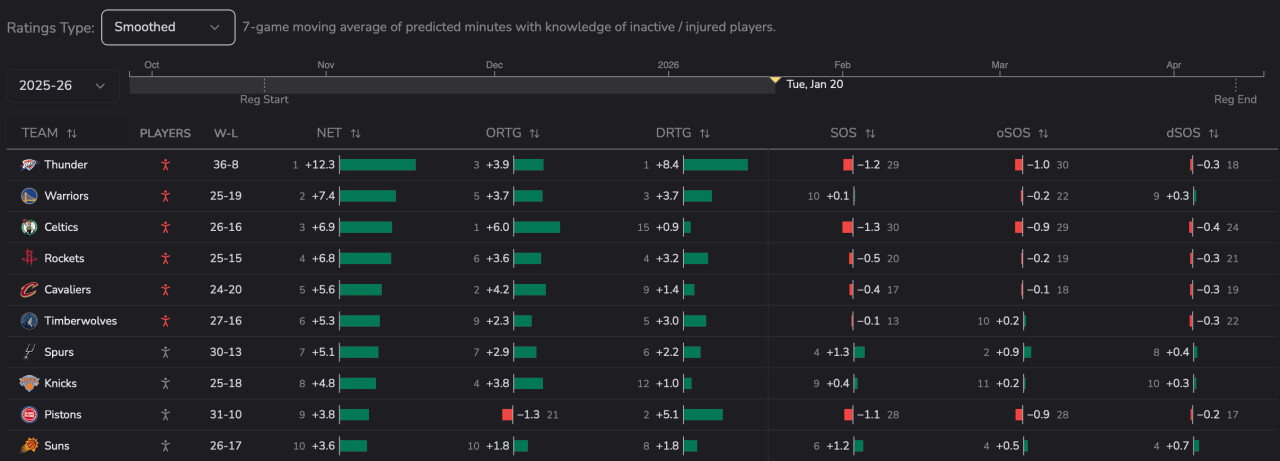This screenshot has height=461, width=1280.
Task: Sort table by TEAM column arrows
Action: pyautogui.click(x=72, y=133)
